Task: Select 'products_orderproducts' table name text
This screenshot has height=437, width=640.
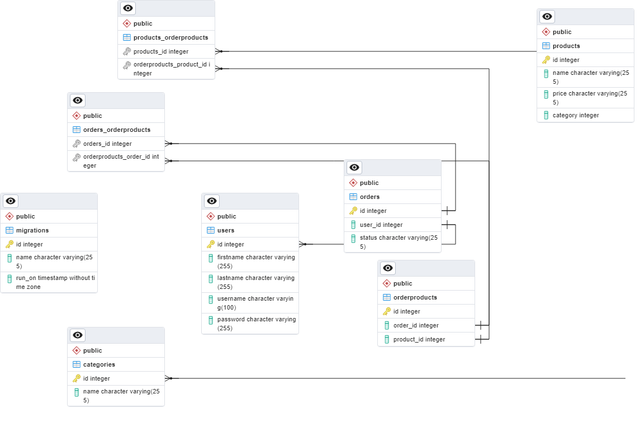Action: coord(171,38)
